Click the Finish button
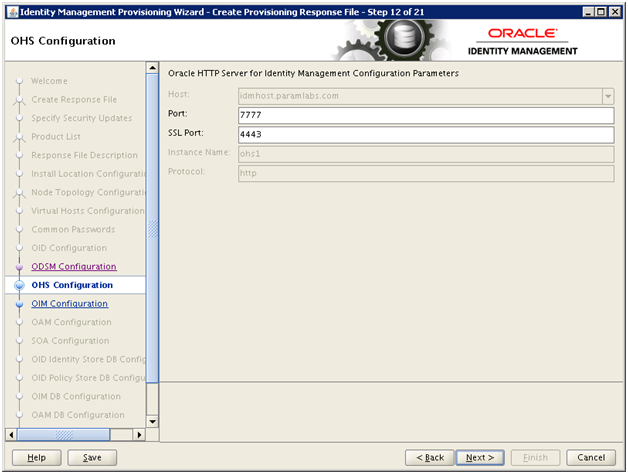The image size is (628, 474). coord(535,458)
